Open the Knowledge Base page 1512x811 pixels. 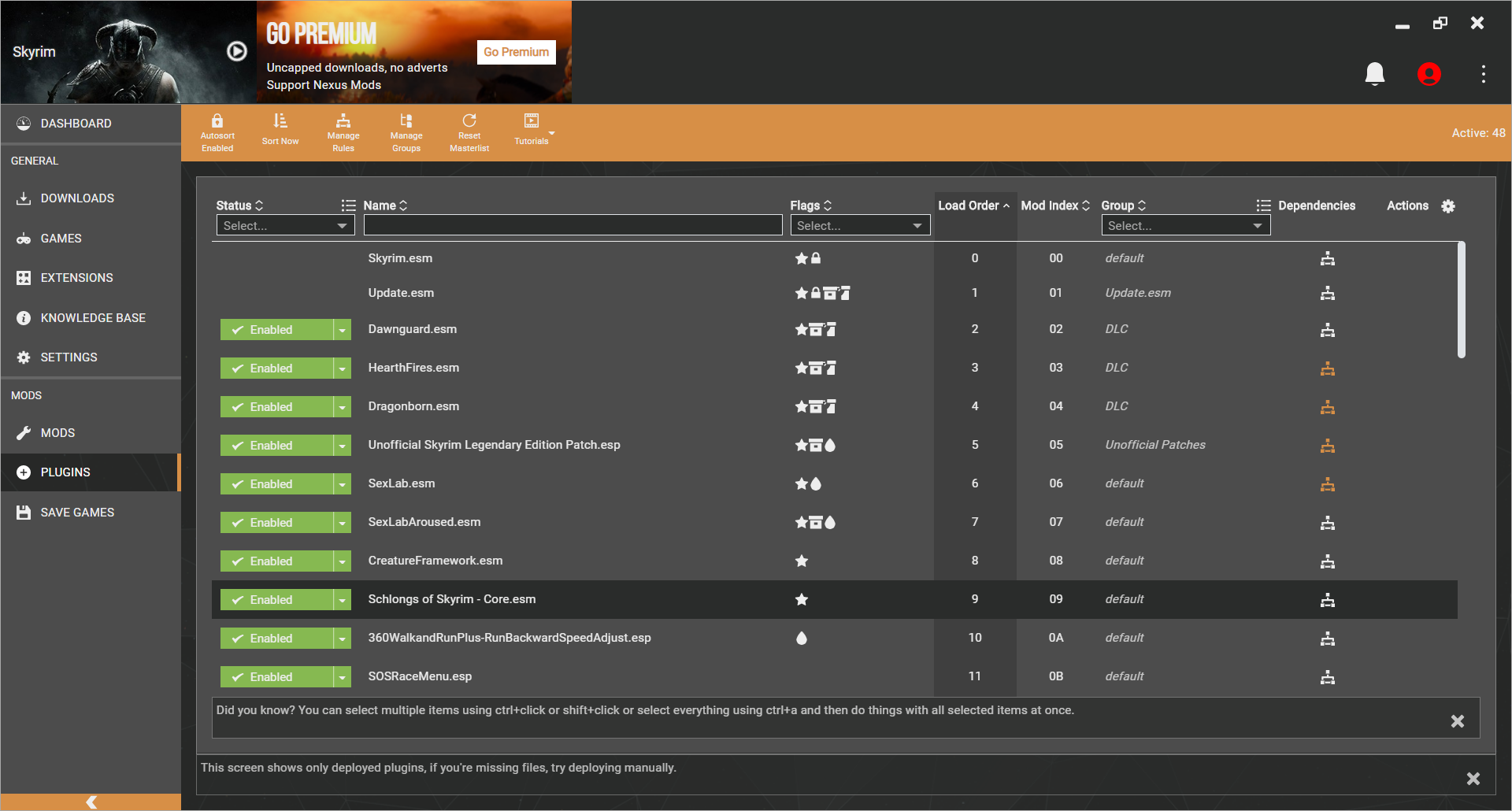[91, 318]
